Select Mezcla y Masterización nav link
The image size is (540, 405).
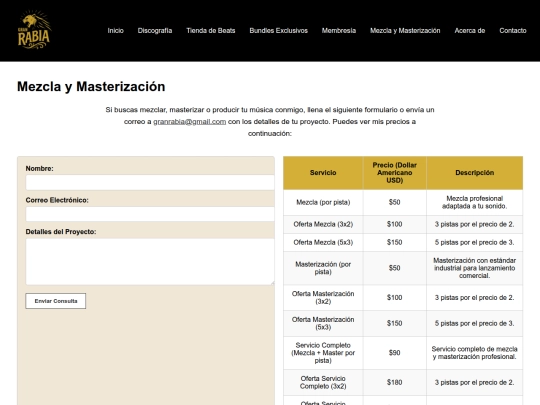coord(405,31)
